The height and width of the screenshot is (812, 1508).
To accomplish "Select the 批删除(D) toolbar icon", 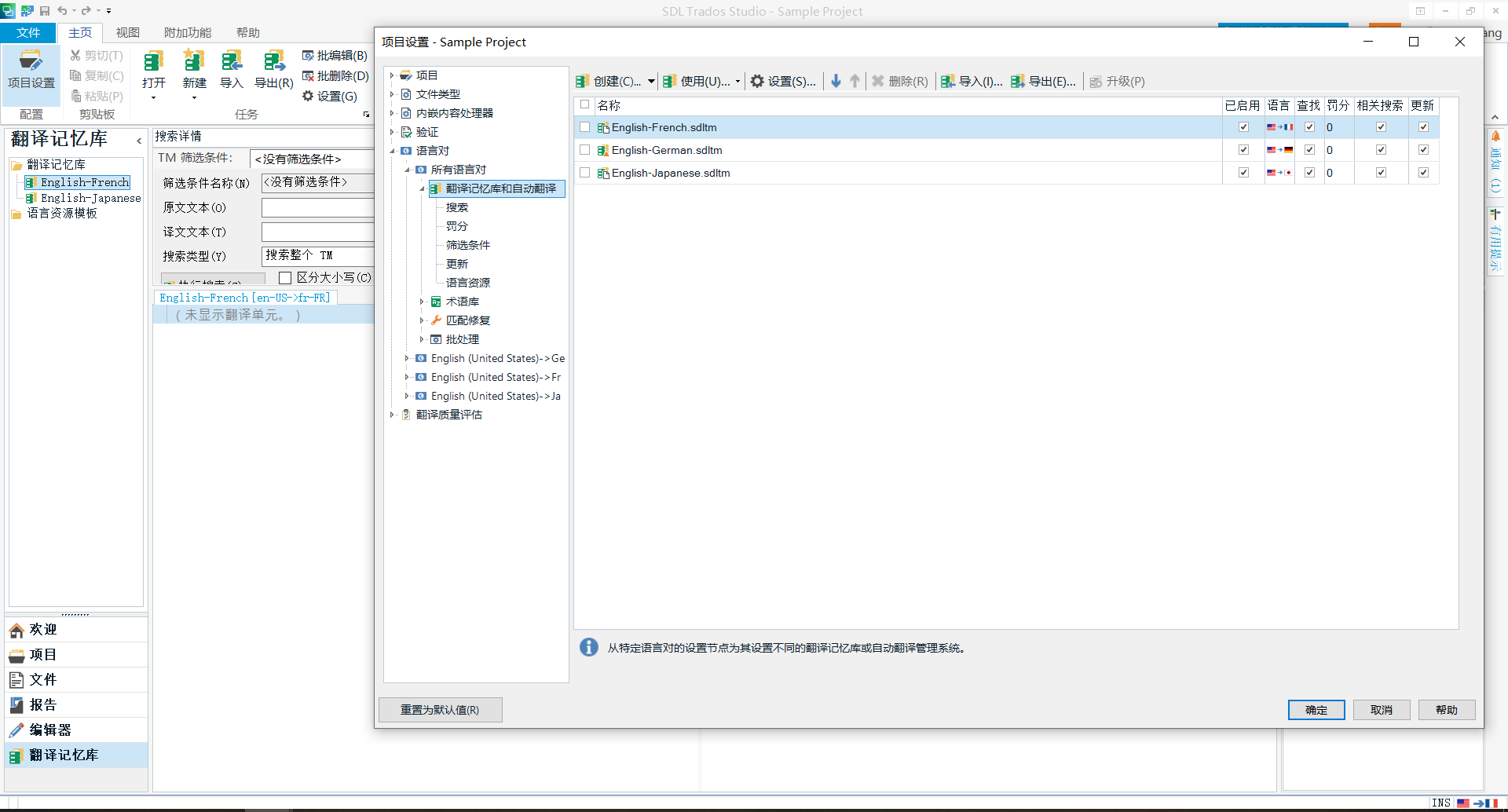I will (x=336, y=75).
